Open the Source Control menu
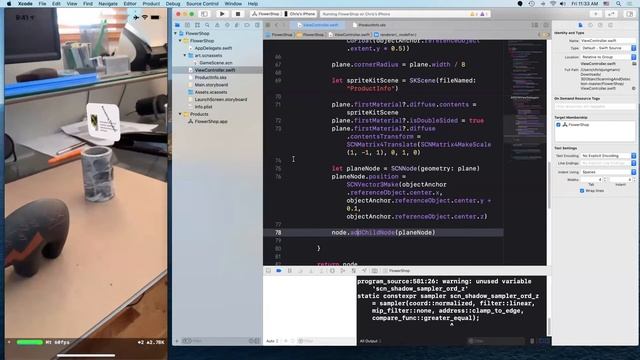The image size is (640, 360). tap(202, 4)
